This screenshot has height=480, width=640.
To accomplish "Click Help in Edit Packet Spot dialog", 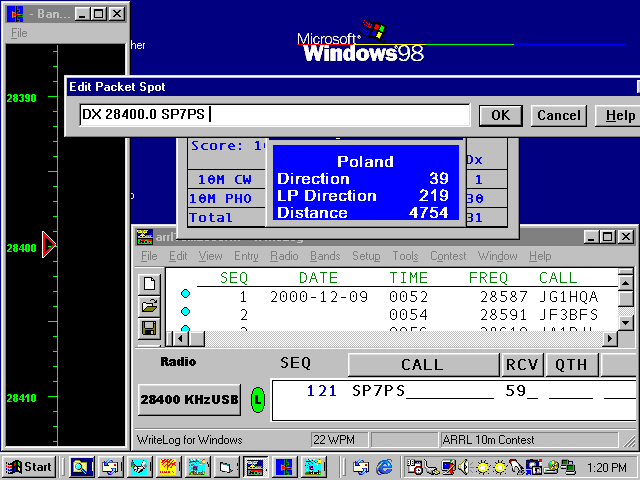I will click(620, 116).
